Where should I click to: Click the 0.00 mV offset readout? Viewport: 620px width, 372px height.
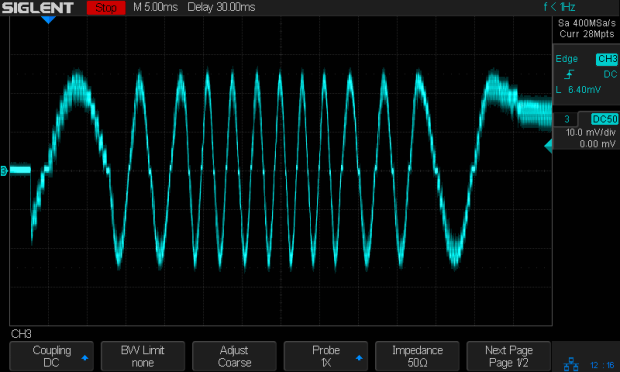tap(597, 144)
